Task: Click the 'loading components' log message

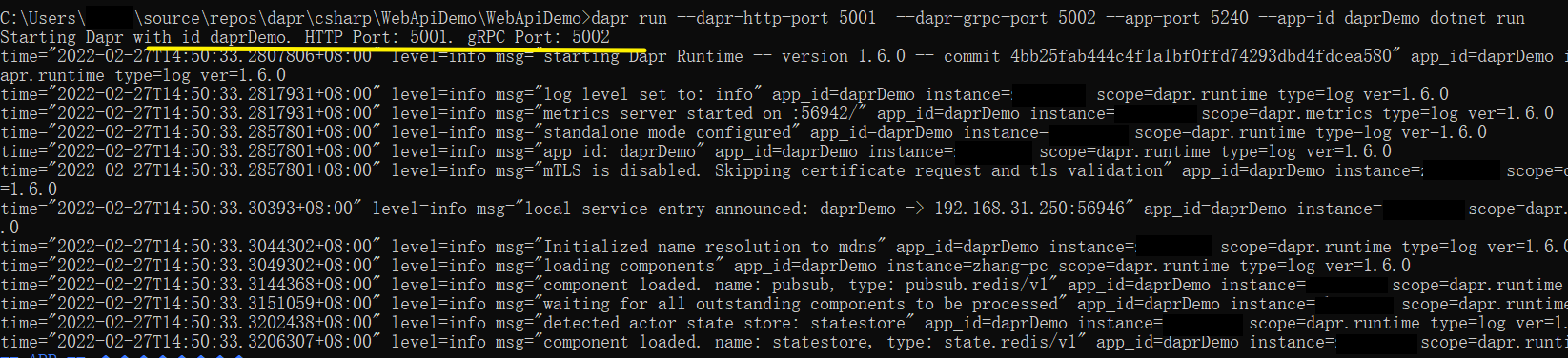Action: pos(629,266)
